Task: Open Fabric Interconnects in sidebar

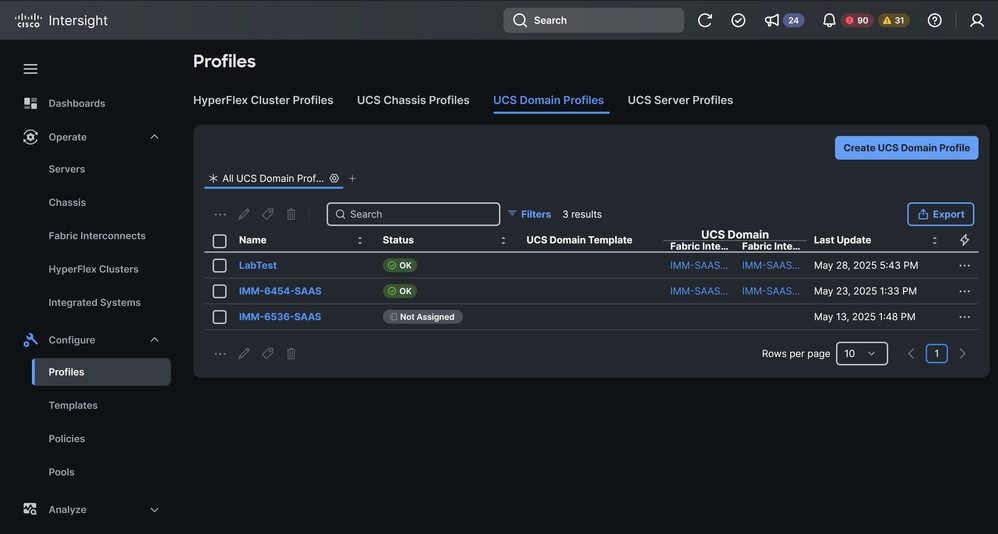Action: coord(97,235)
